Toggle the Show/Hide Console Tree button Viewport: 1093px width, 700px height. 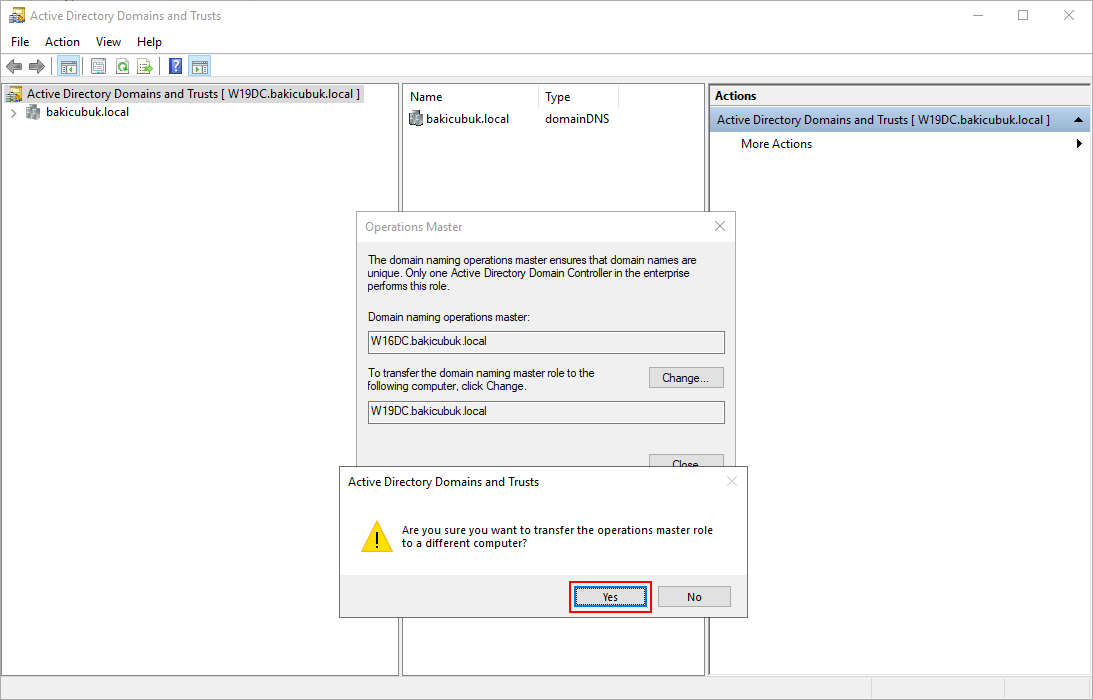pos(68,66)
